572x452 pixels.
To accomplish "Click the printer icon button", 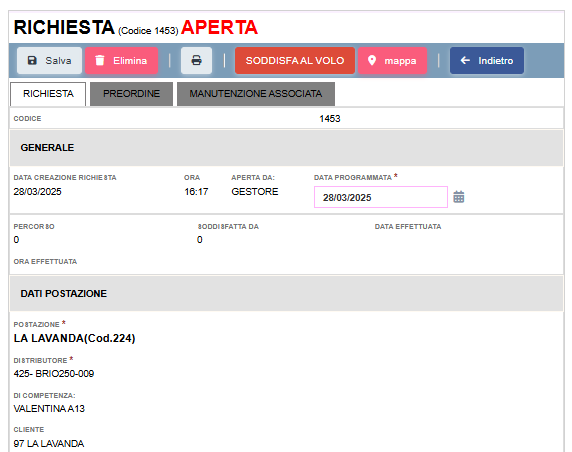I will (x=196, y=61).
